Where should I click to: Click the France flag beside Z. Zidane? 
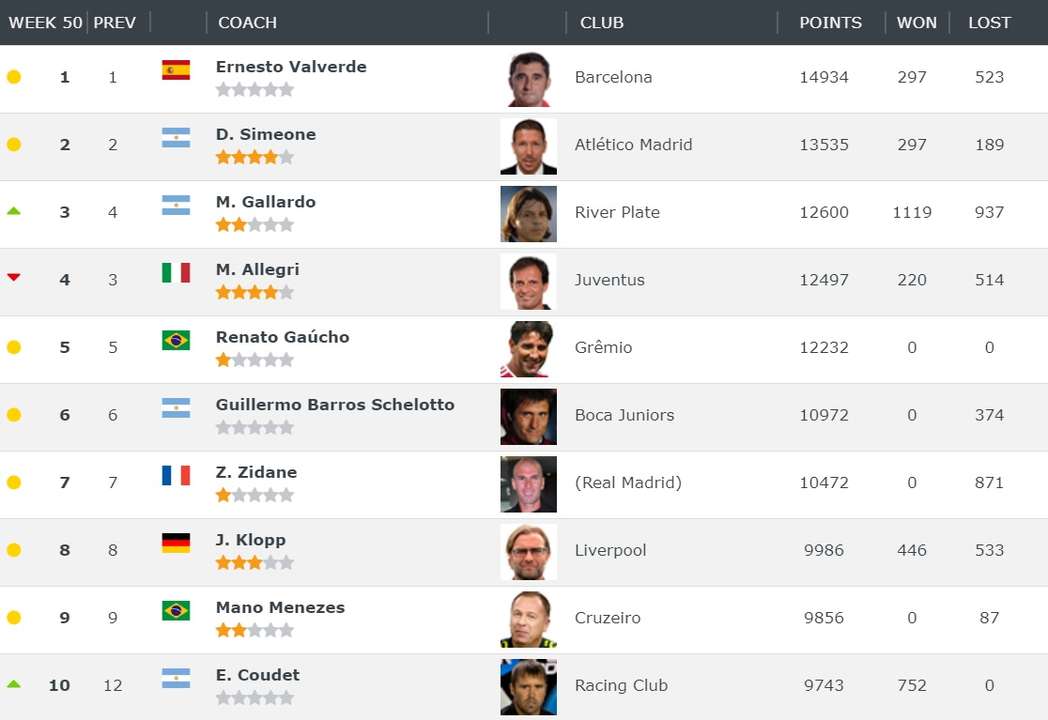click(x=176, y=475)
